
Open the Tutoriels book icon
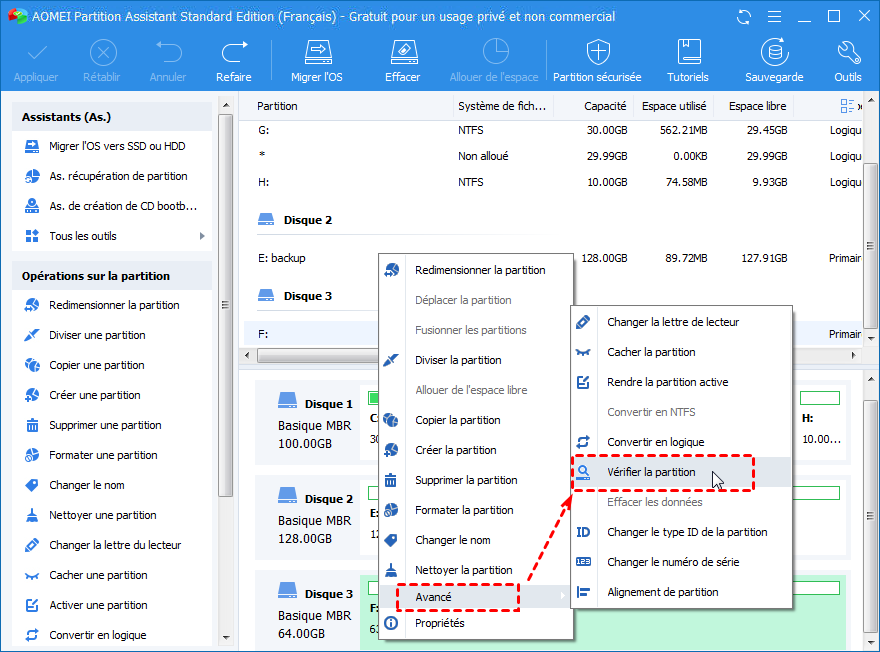click(x=689, y=52)
